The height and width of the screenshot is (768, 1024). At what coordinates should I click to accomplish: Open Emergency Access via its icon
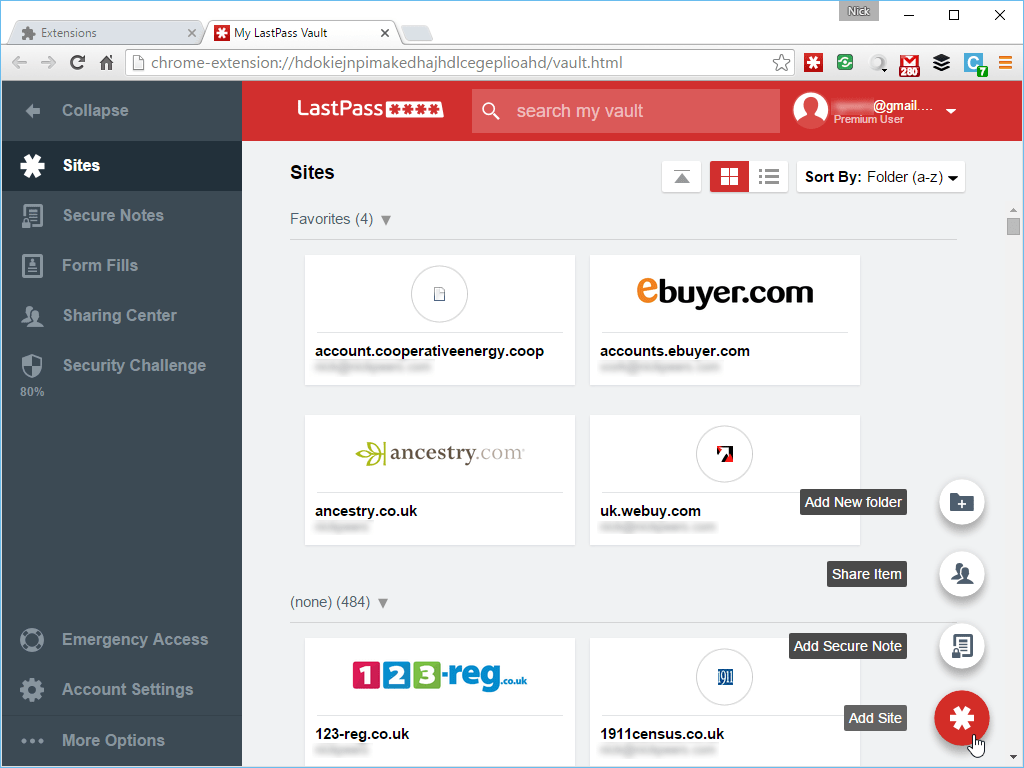click(31, 639)
